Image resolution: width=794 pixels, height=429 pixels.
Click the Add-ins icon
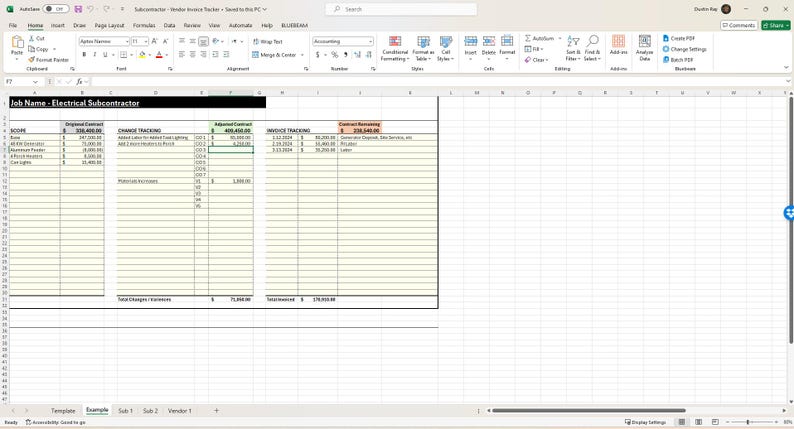pyautogui.click(x=618, y=42)
